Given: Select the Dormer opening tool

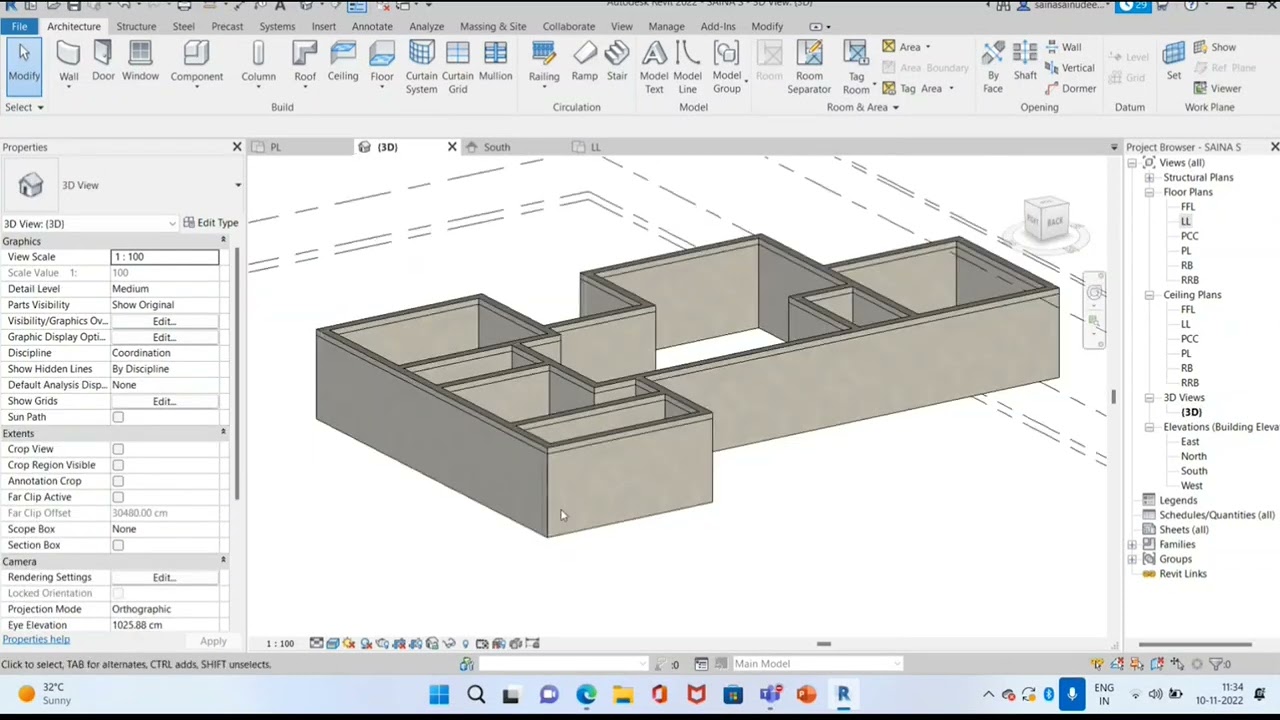Looking at the screenshot, I should click(x=1071, y=89).
